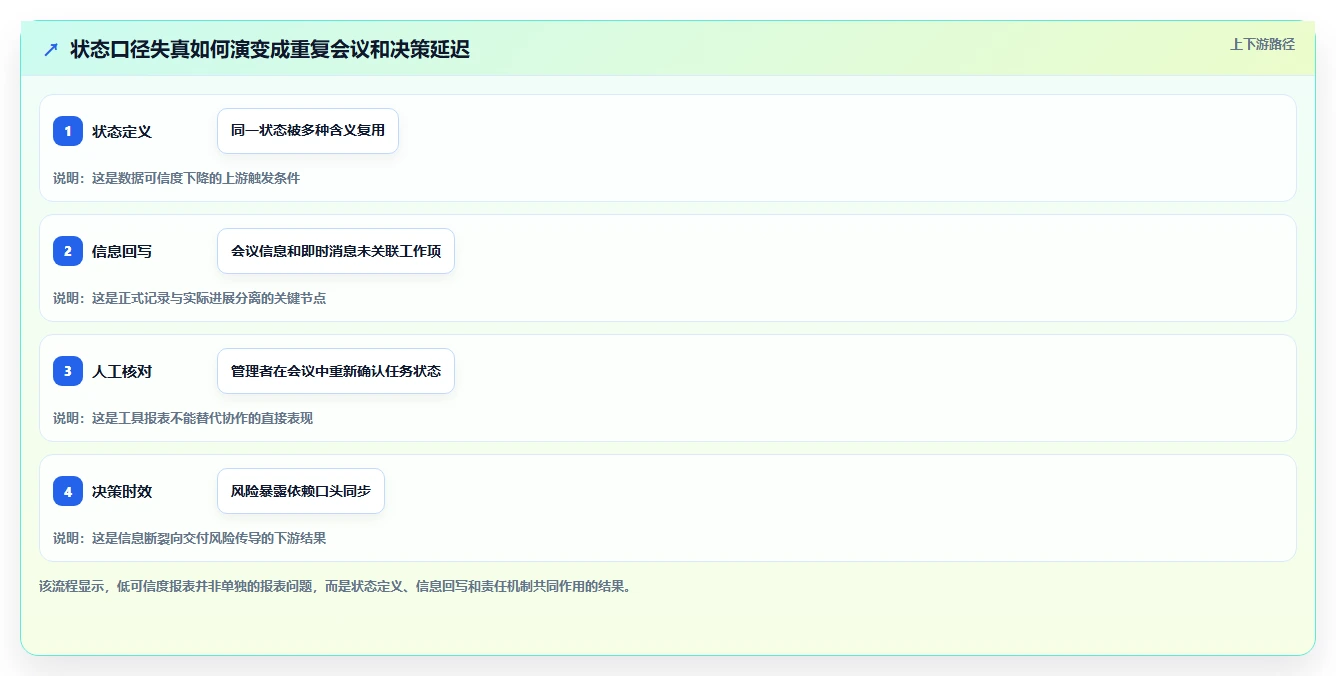The image size is (1336, 676).
Task: Click the 管理者在会议中重新确认任务状态 chip
Action: tap(336, 371)
